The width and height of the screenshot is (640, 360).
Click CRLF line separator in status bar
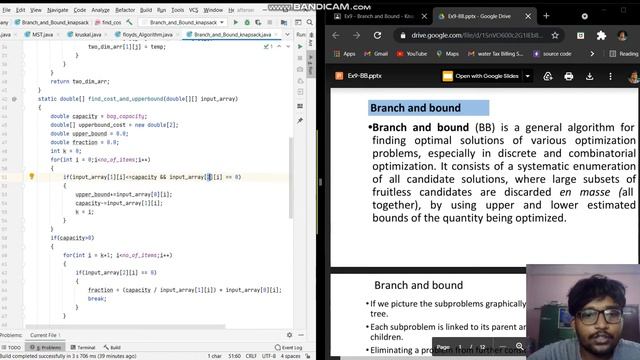pos(251,356)
